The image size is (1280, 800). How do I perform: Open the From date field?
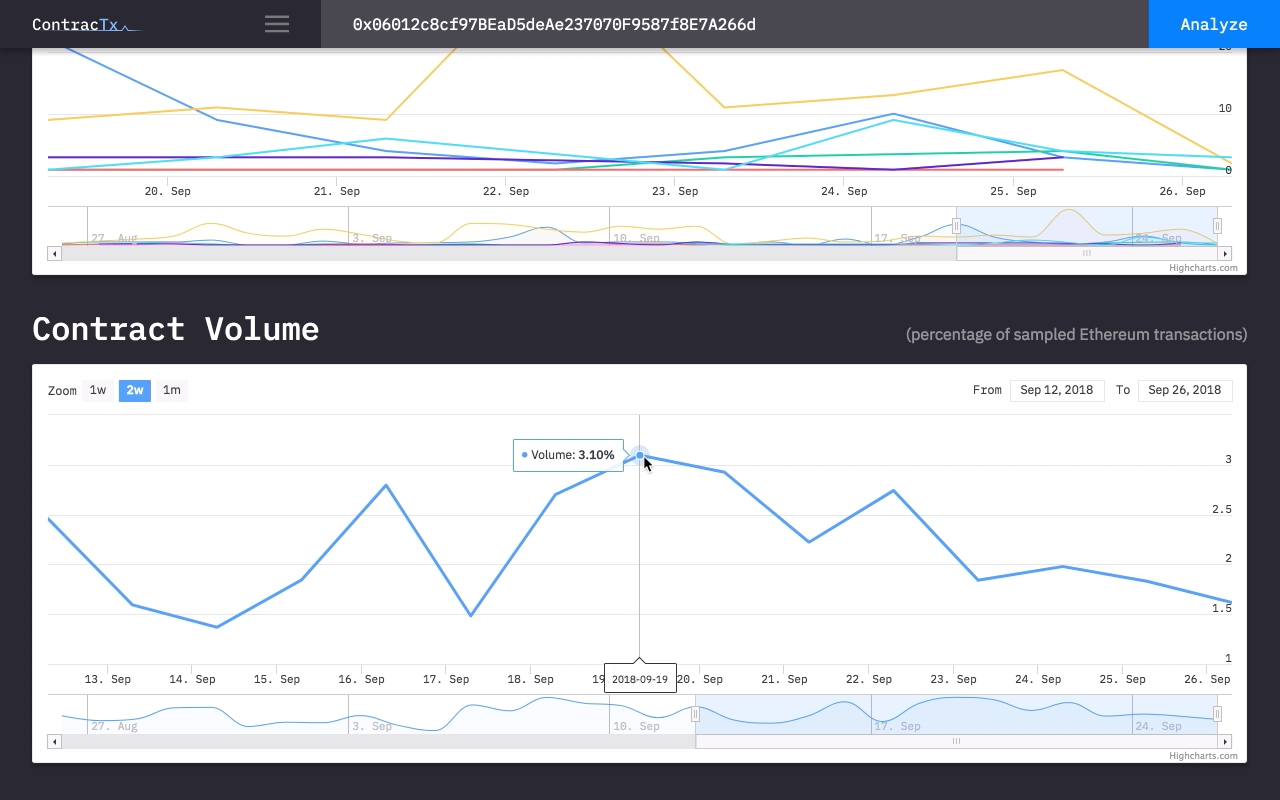[x=1057, y=390]
